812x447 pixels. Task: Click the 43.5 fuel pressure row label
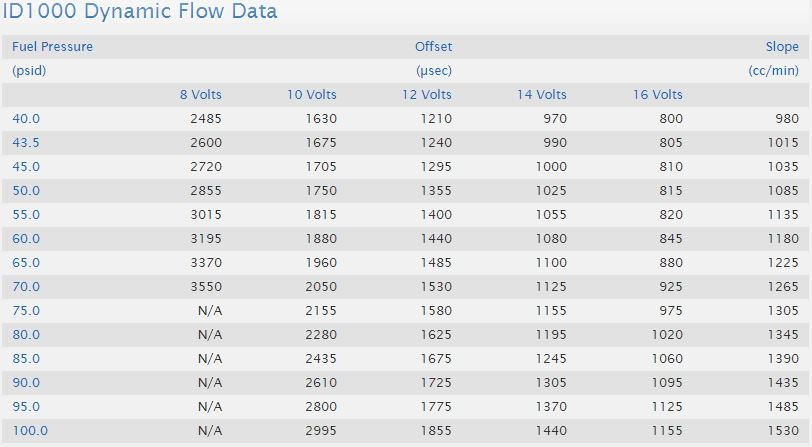(x=26, y=143)
